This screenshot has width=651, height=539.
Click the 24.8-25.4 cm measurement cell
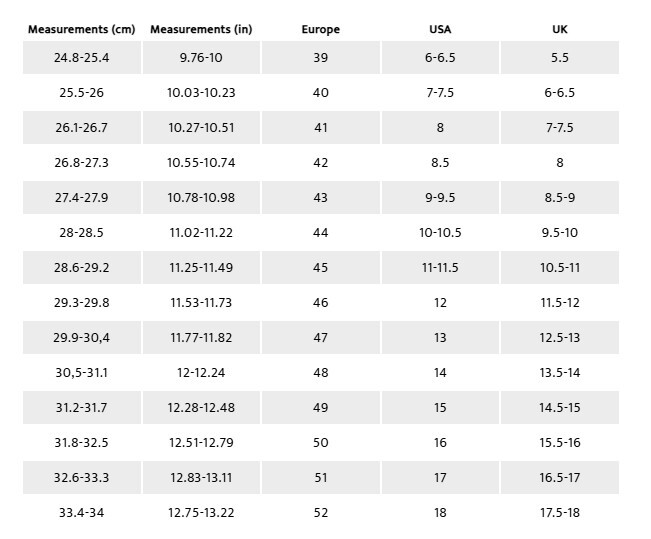[81, 58]
